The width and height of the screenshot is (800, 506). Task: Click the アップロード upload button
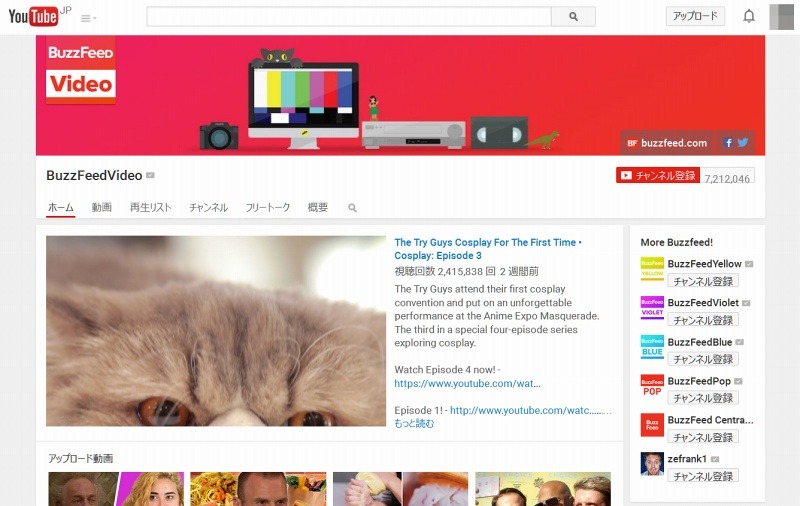[x=695, y=16]
